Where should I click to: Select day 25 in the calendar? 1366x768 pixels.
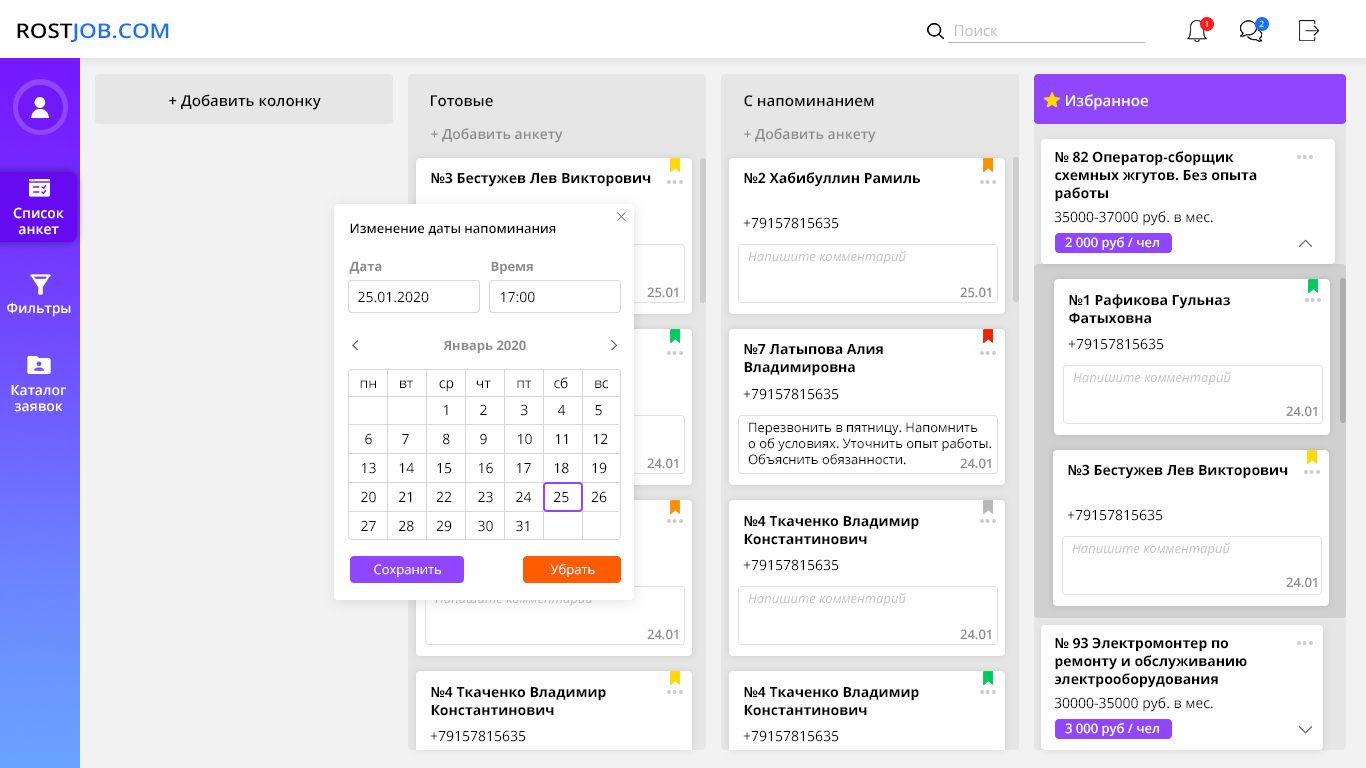pos(562,497)
